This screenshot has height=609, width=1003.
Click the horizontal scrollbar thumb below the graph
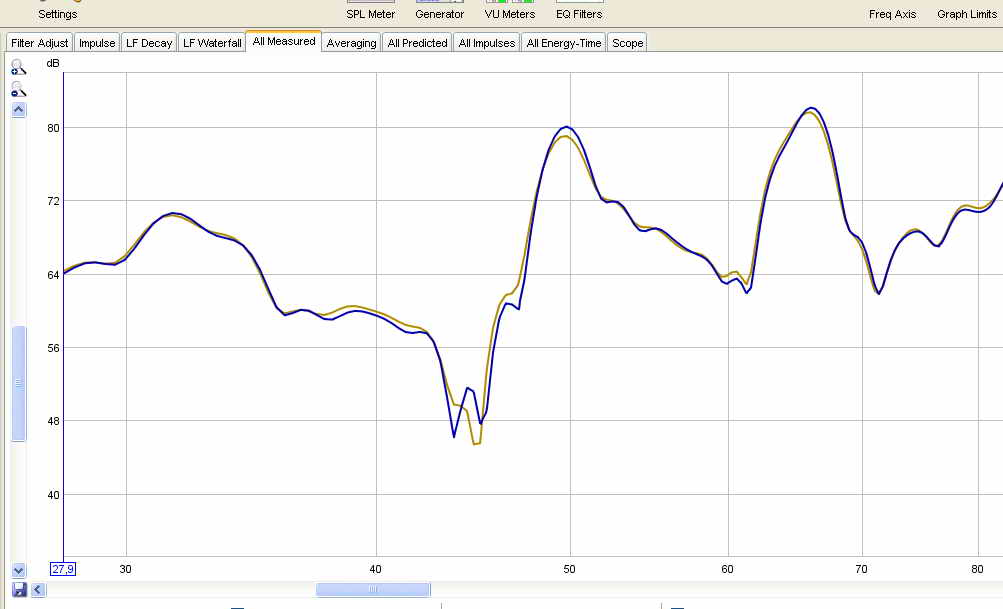tap(373, 589)
